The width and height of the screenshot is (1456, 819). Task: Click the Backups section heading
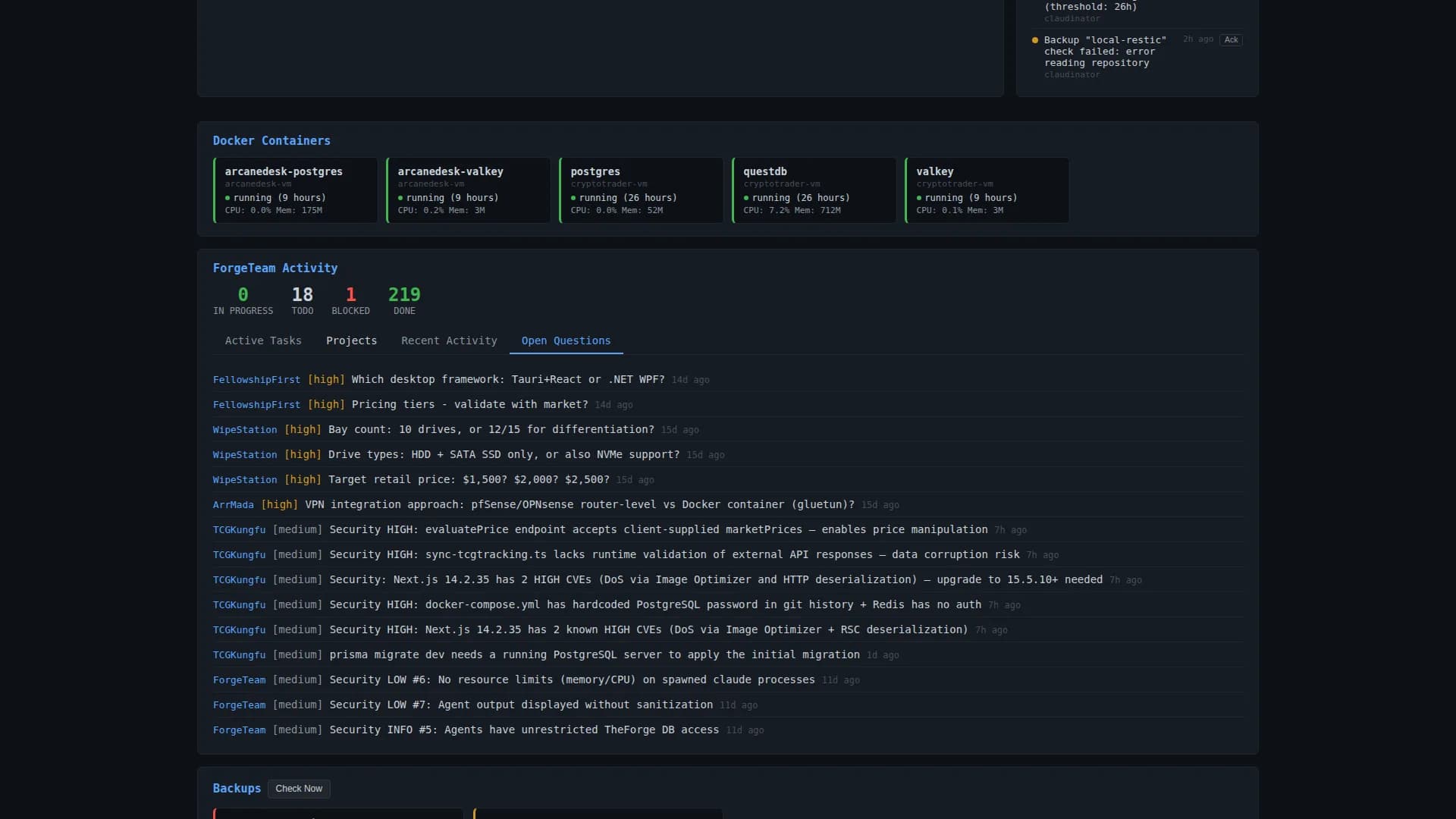click(x=237, y=788)
